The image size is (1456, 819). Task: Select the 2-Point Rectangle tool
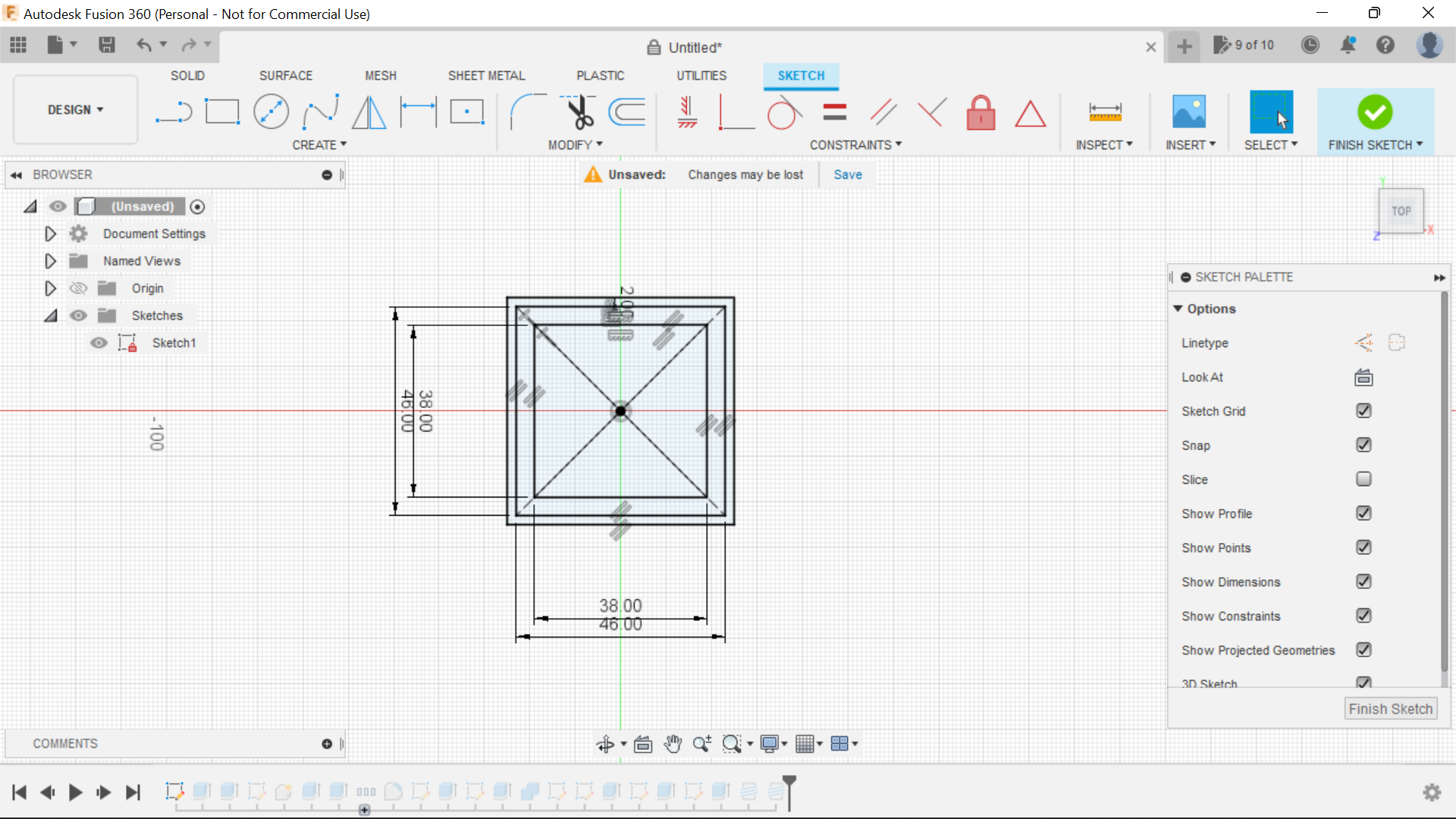coord(222,112)
